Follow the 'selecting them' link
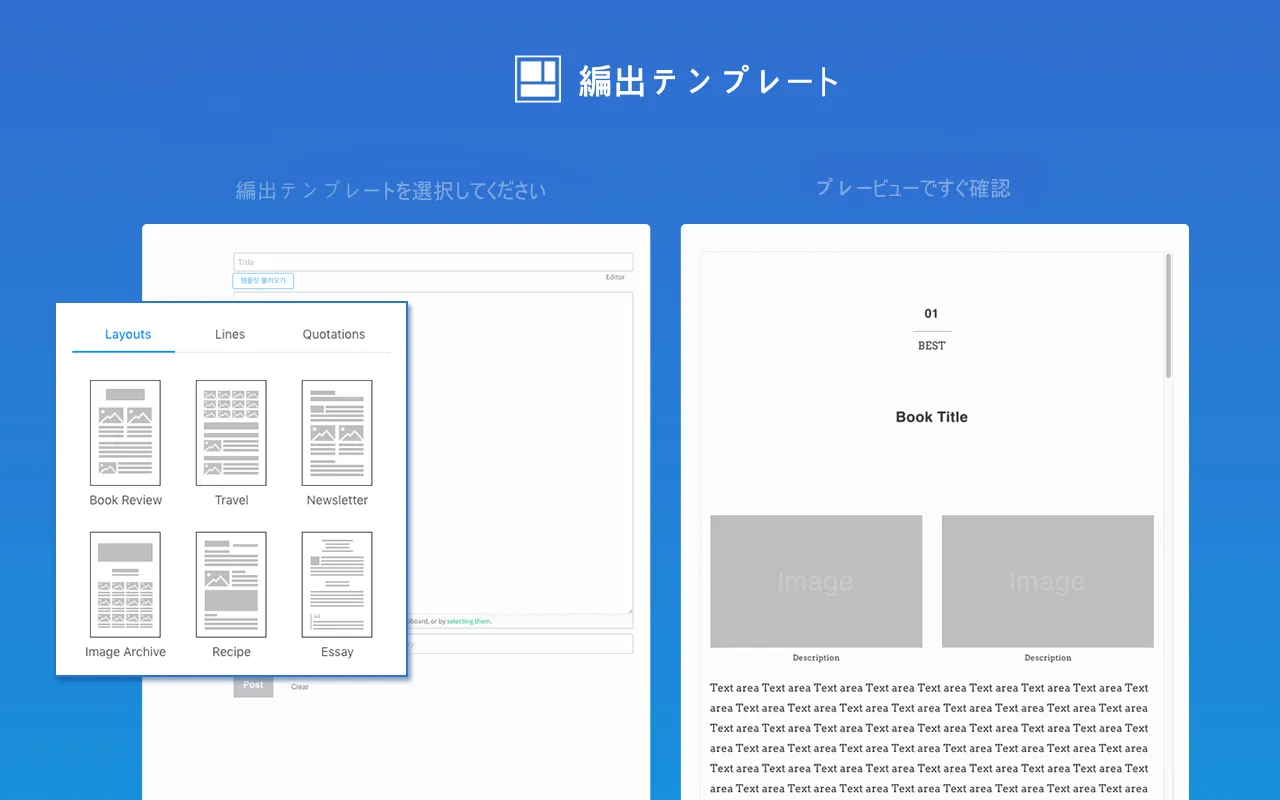Image resolution: width=1280 pixels, height=800 pixels. [x=469, y=621]
